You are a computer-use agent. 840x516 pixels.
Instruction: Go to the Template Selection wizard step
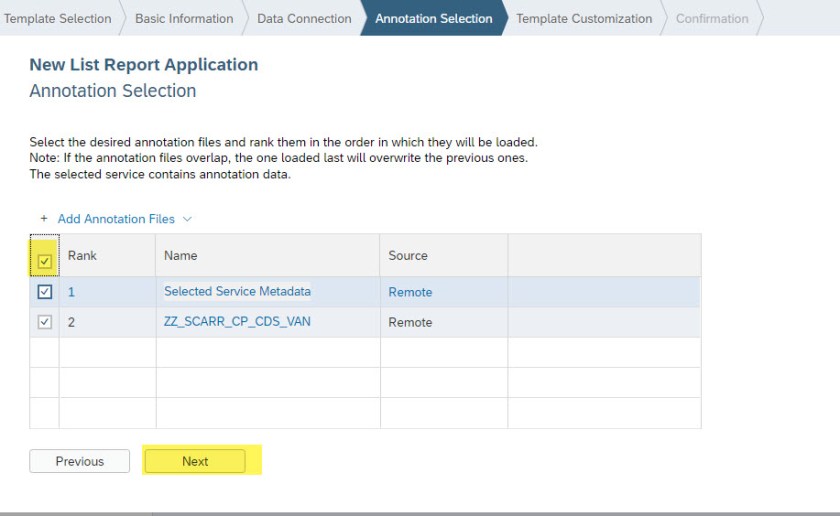57,18
